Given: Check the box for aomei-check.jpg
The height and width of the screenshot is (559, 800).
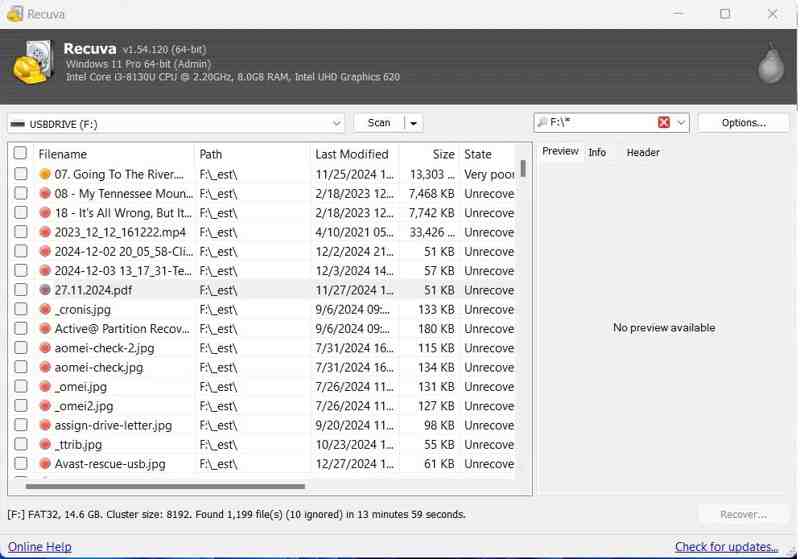Looking at the screenshot, I should pos(20,367).
